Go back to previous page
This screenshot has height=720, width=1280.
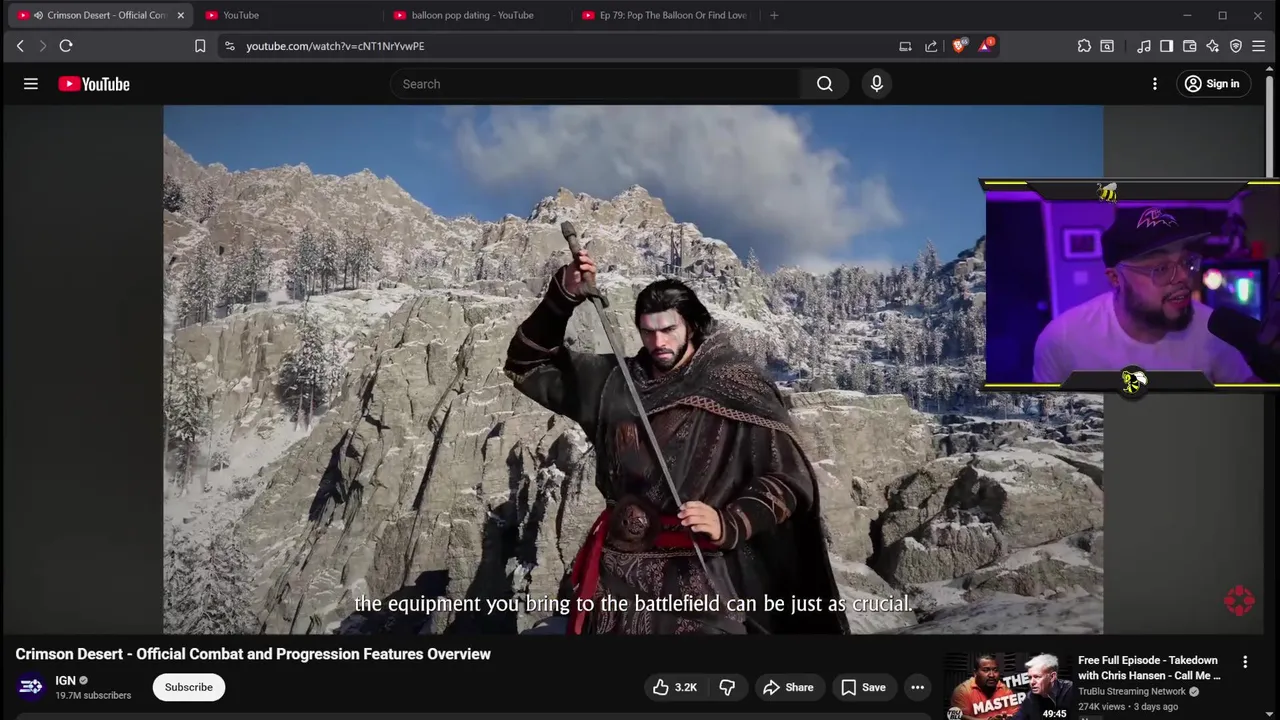[x=20, y=46]
